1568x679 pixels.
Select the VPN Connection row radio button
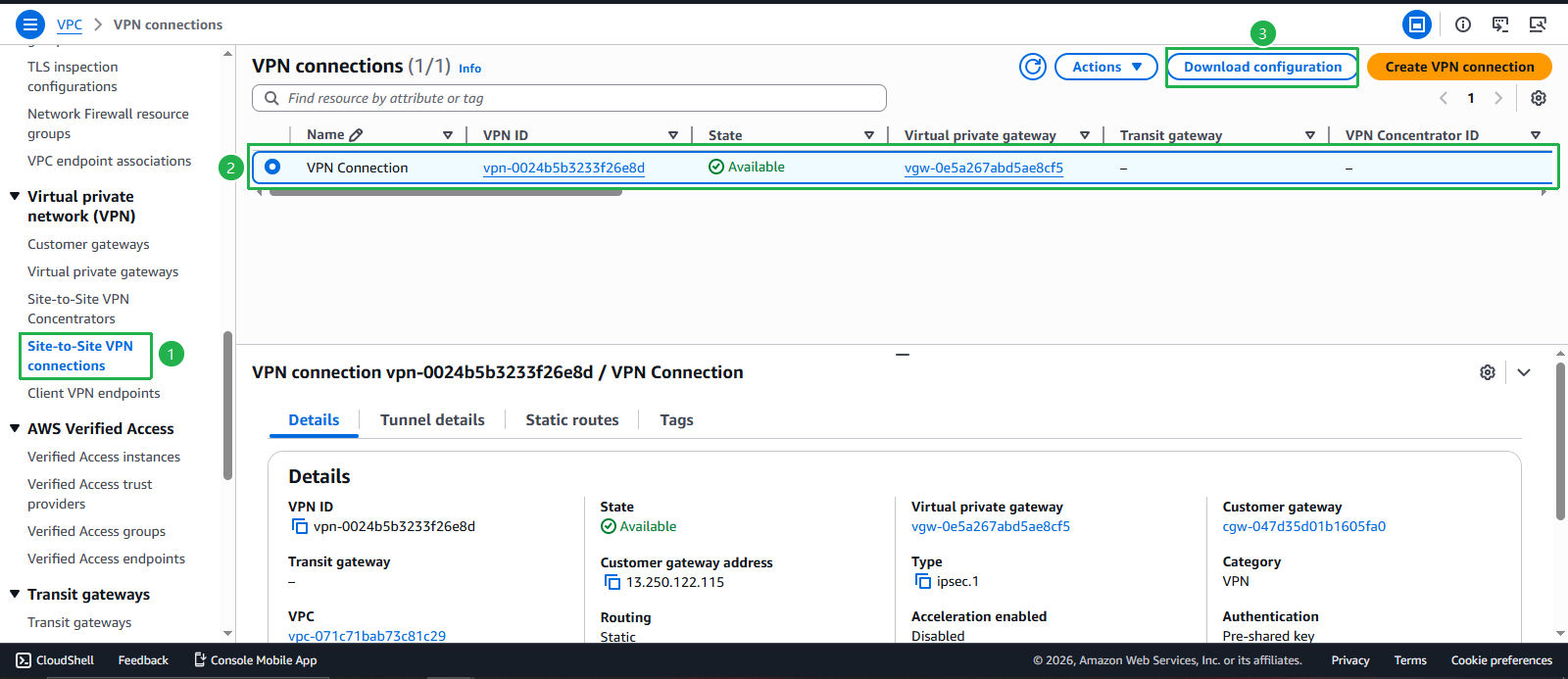click(x=272, y=167)
